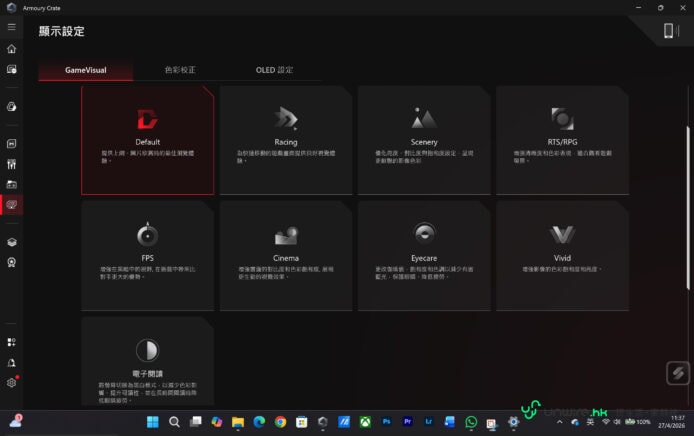The image size is (694, 436).
Task: Switch to the 色彩校正 tab
Action: click(x=180, y=70)
